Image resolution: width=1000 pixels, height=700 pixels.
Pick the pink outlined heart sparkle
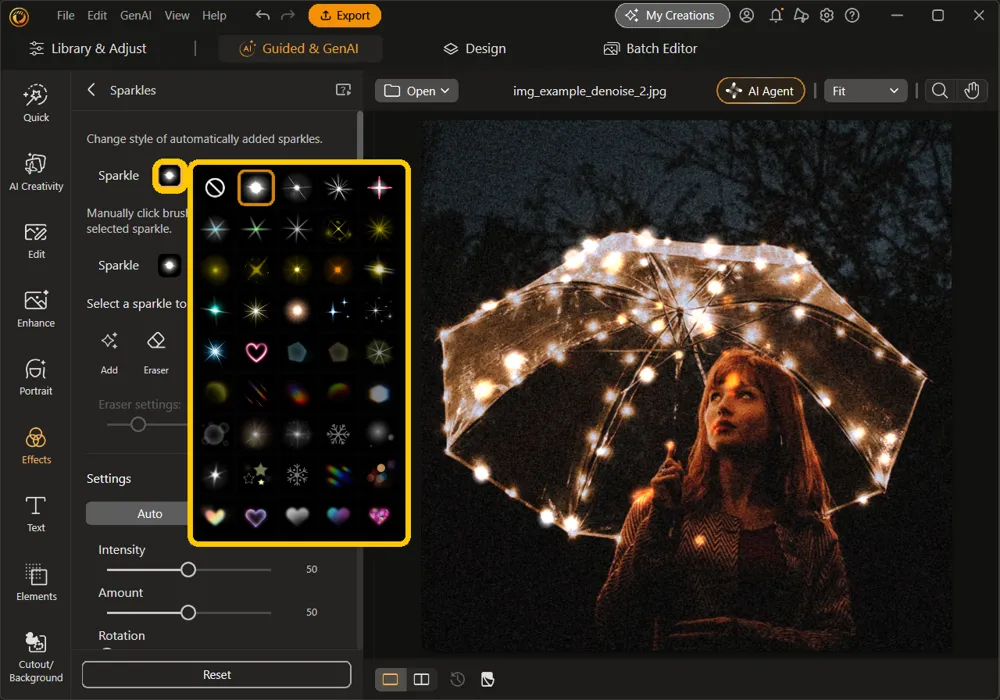(256, 352)
